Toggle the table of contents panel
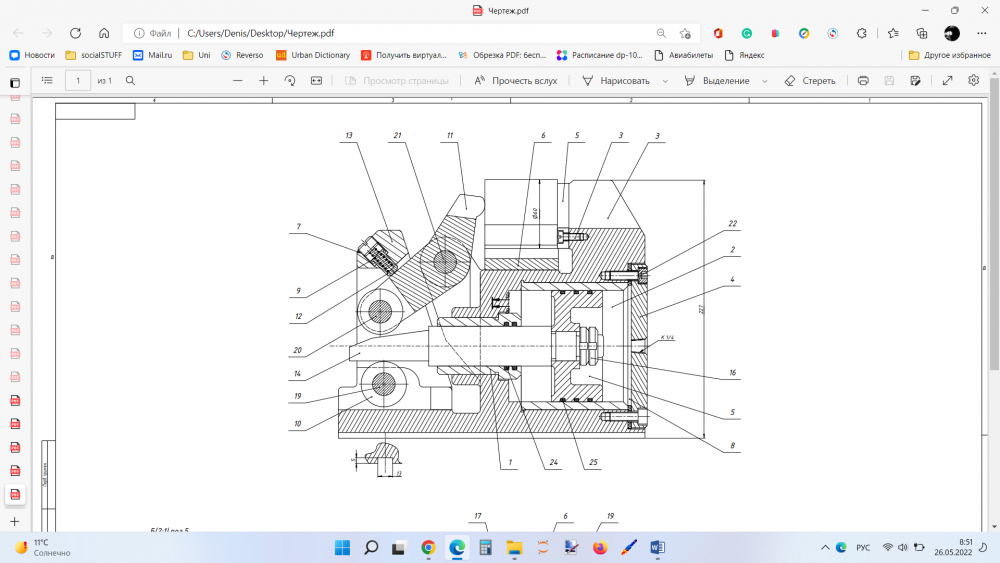 click(x=47, y=80)
